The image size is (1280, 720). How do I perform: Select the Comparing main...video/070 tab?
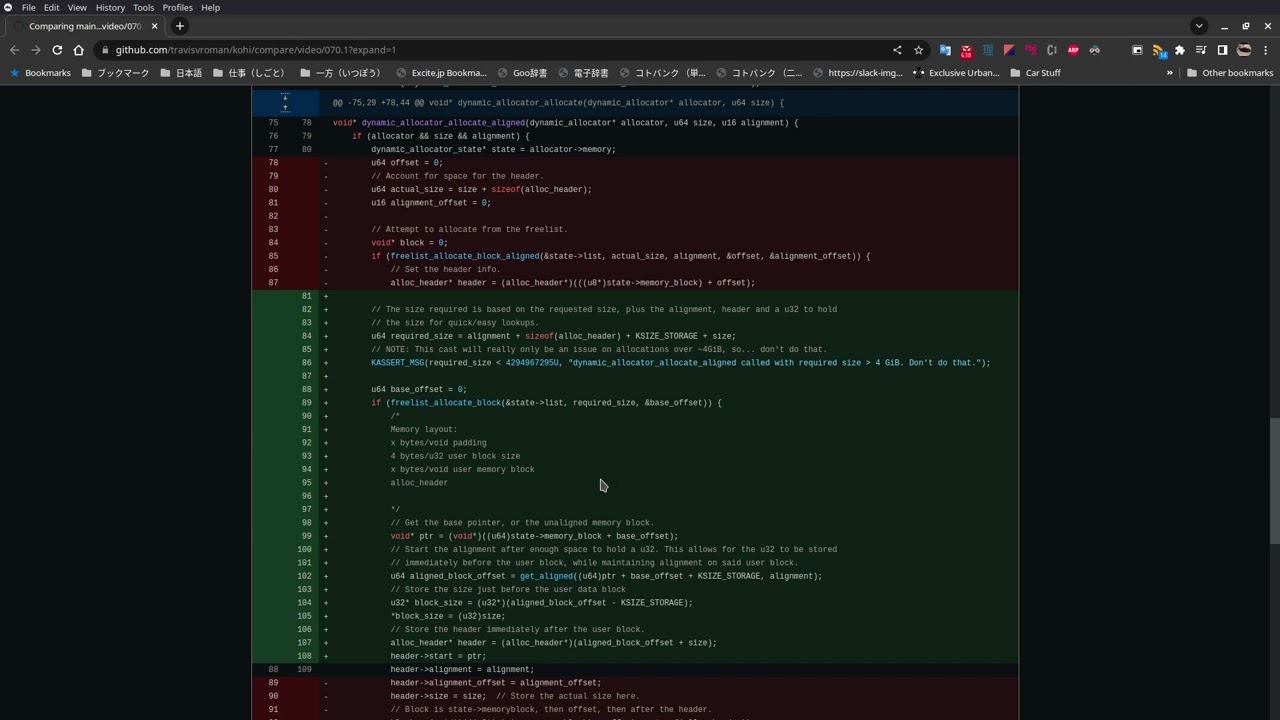(x=85, y=26)
